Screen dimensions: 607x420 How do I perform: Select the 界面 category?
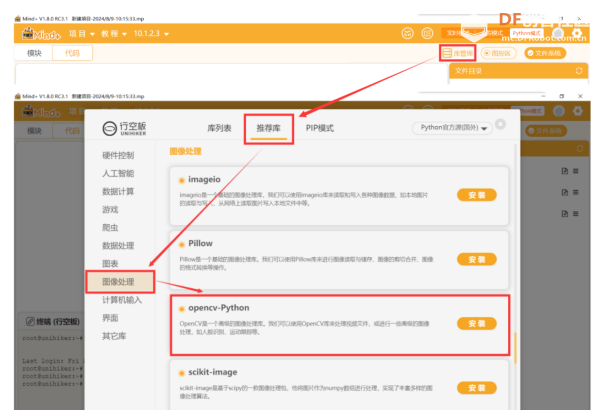click(110, 318)
